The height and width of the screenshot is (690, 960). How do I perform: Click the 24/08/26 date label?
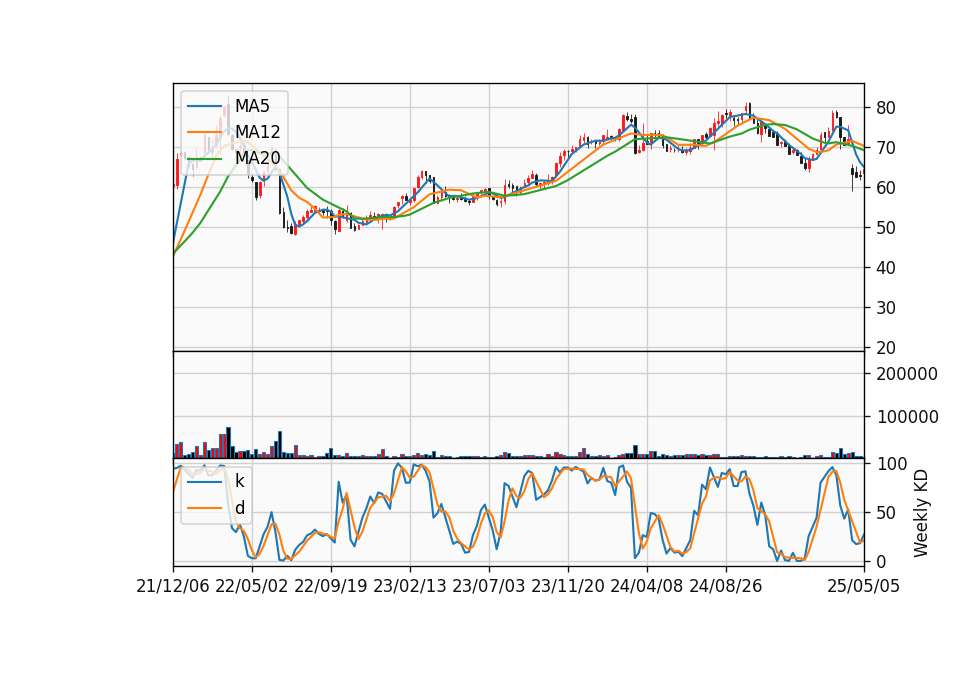point(726,586)
